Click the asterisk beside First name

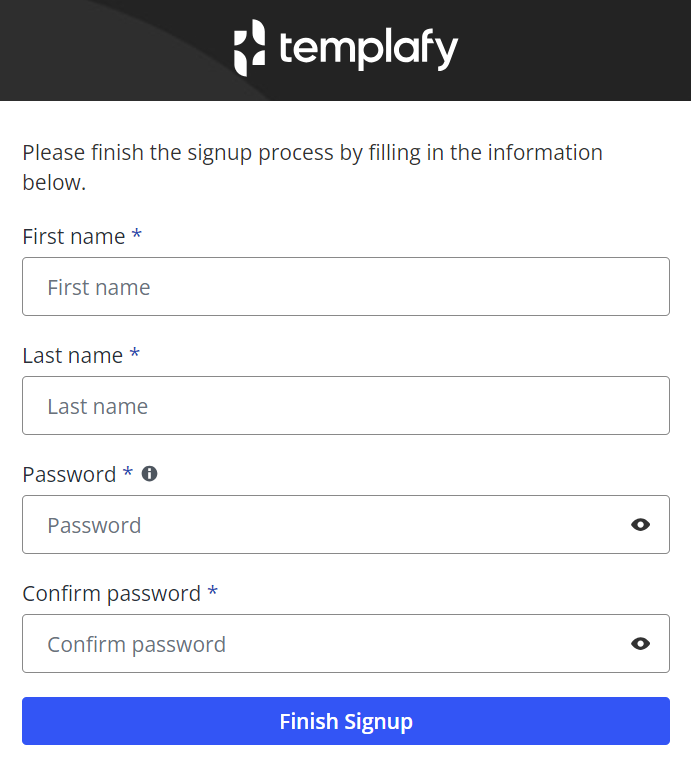coord(137,234)
